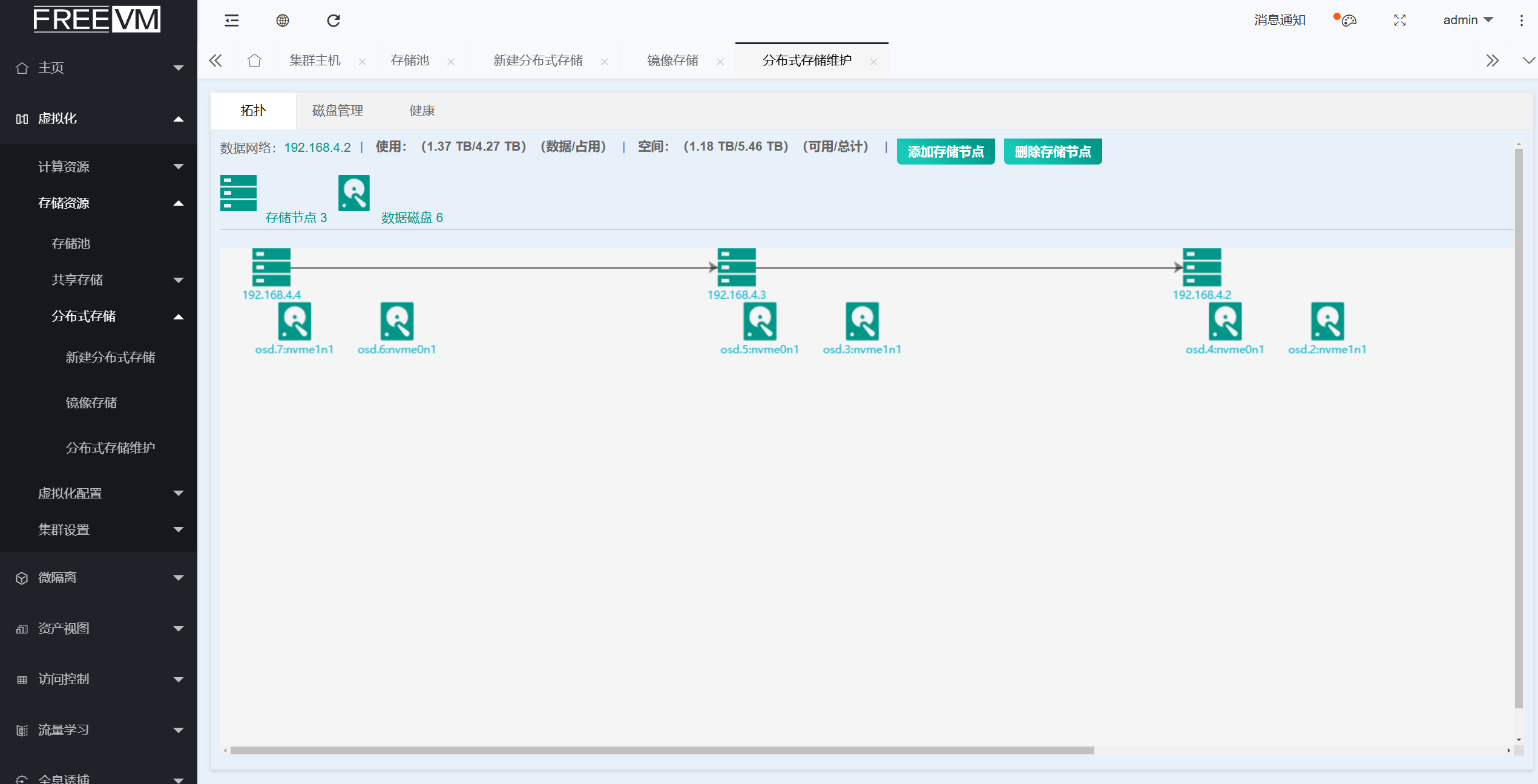Click the 删除存储节点 button
This screenshot has height=784, width=1538.
tap(1053, 151)
